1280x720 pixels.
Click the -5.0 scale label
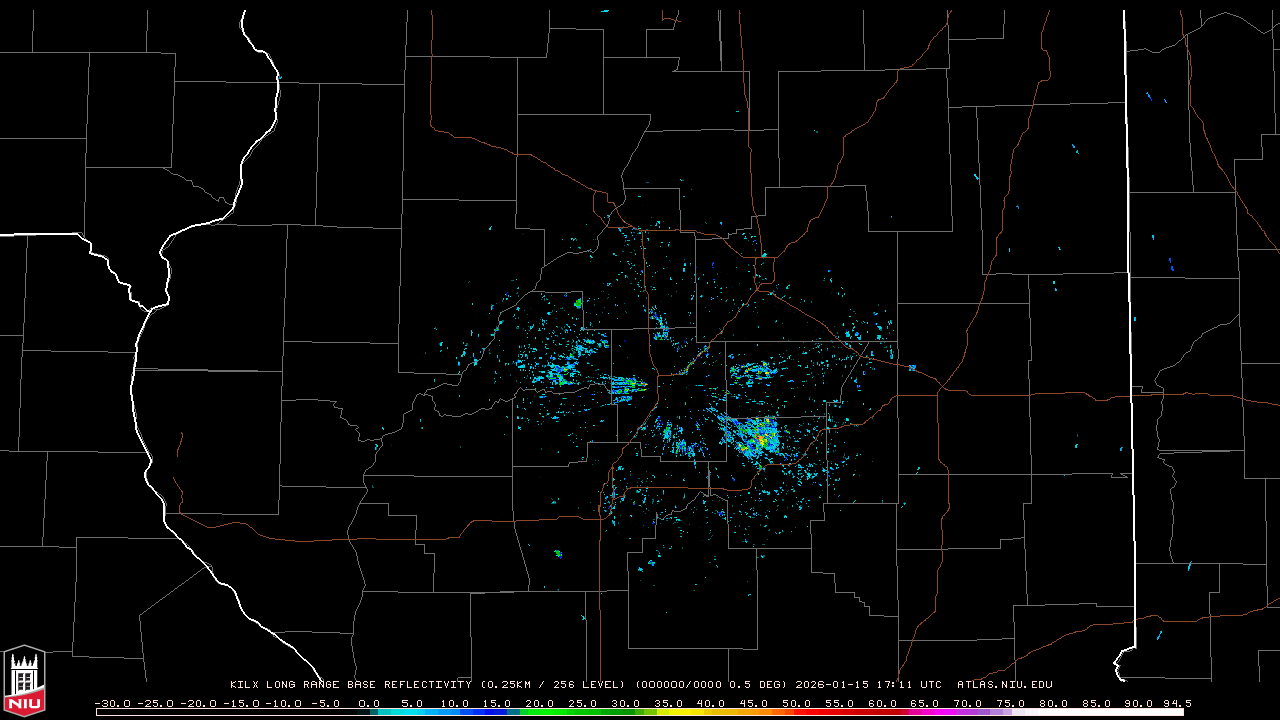323,703
